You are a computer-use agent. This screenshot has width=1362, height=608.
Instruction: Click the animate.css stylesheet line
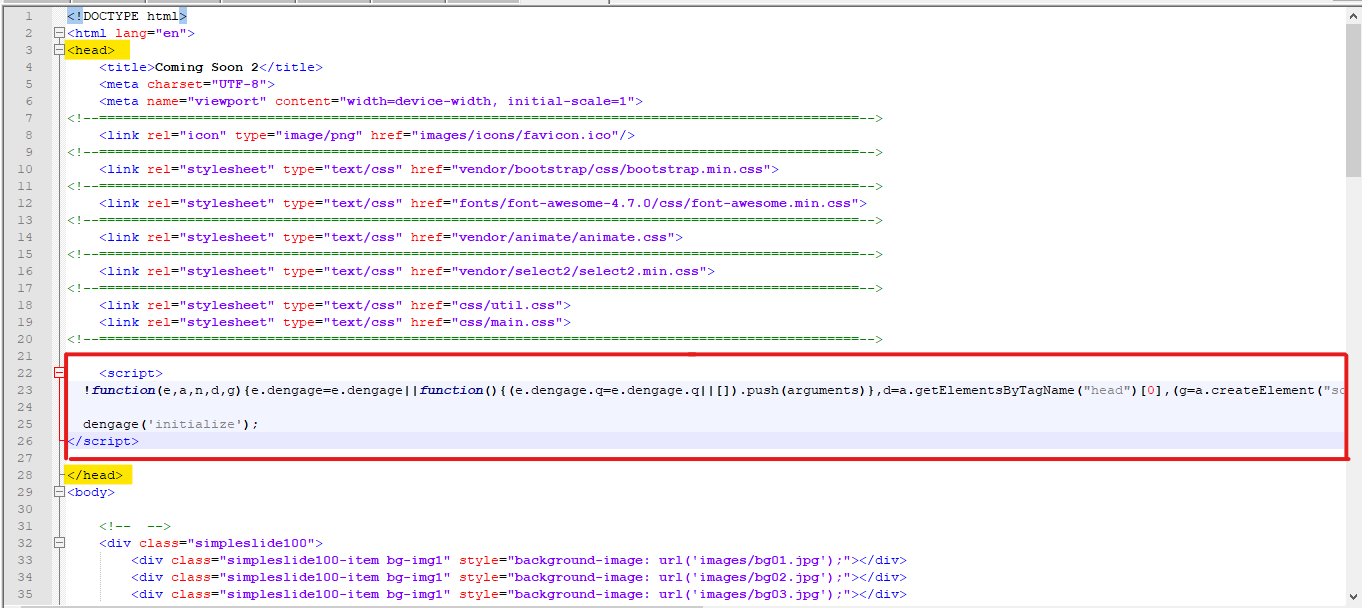(391, 237)
